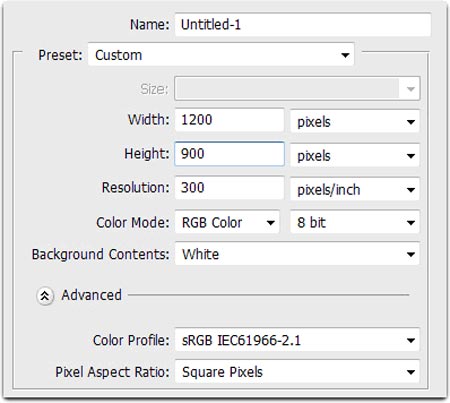Image resolution: width=450 pixels, height=403 pixels.
Task: Click the Resolution field showing 300
Action: coord(229,188)
